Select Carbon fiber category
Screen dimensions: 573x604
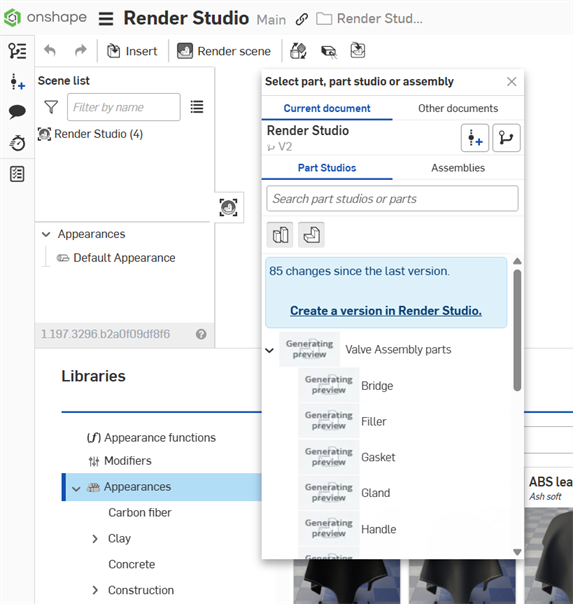pyautogui.click(x=140, y=513)
